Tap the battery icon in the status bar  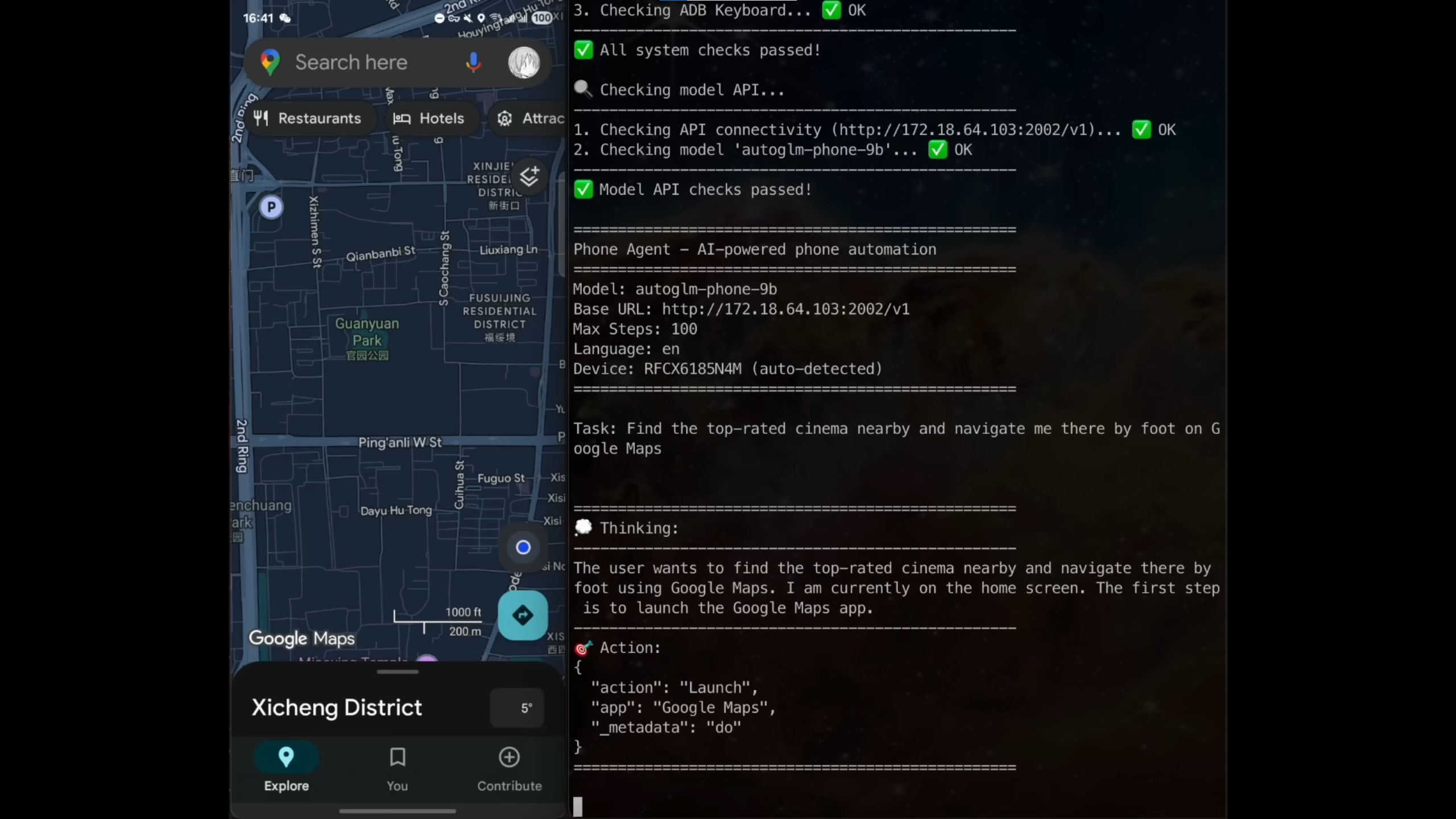(541, 18)
